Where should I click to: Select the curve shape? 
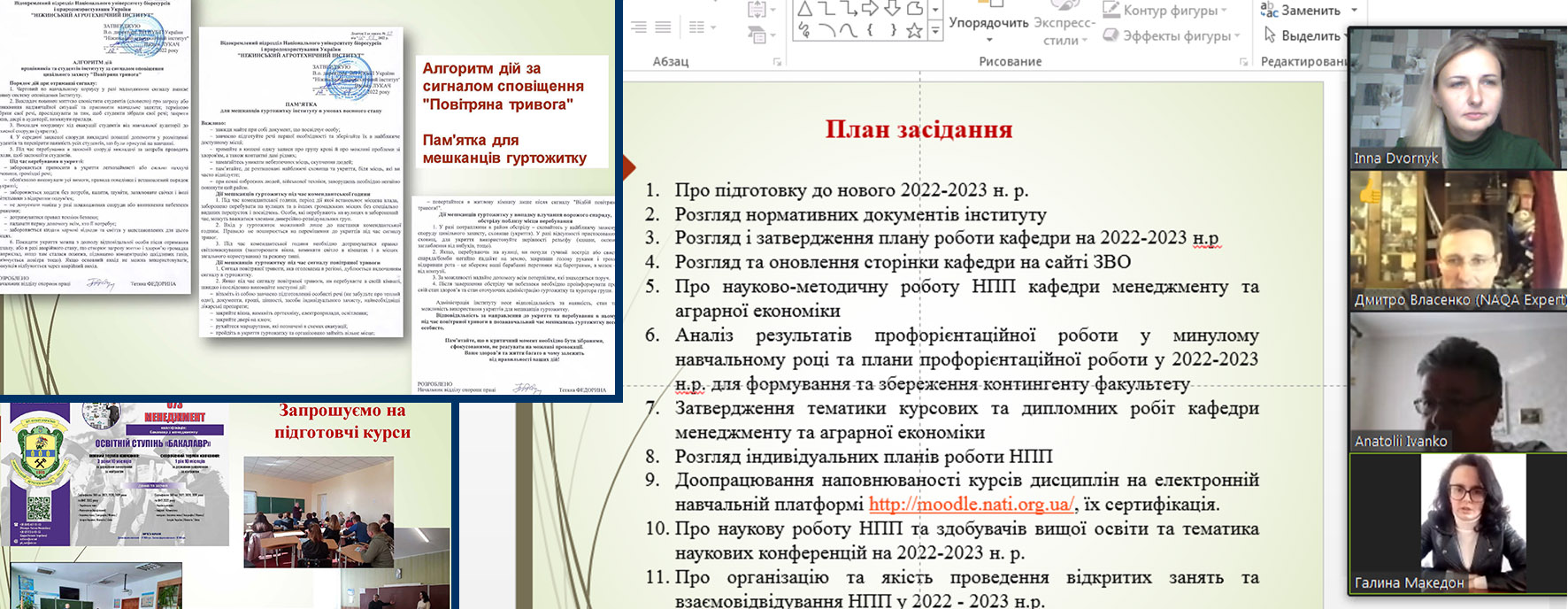pos(849,30)
